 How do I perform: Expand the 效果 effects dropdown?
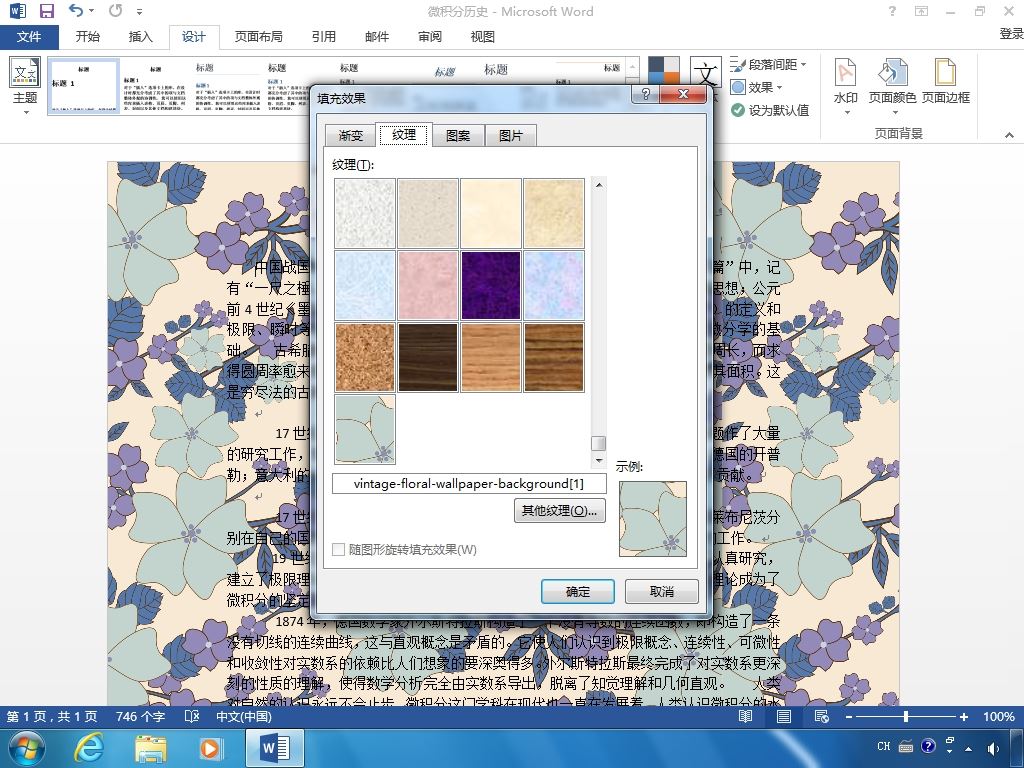point(780,88)
